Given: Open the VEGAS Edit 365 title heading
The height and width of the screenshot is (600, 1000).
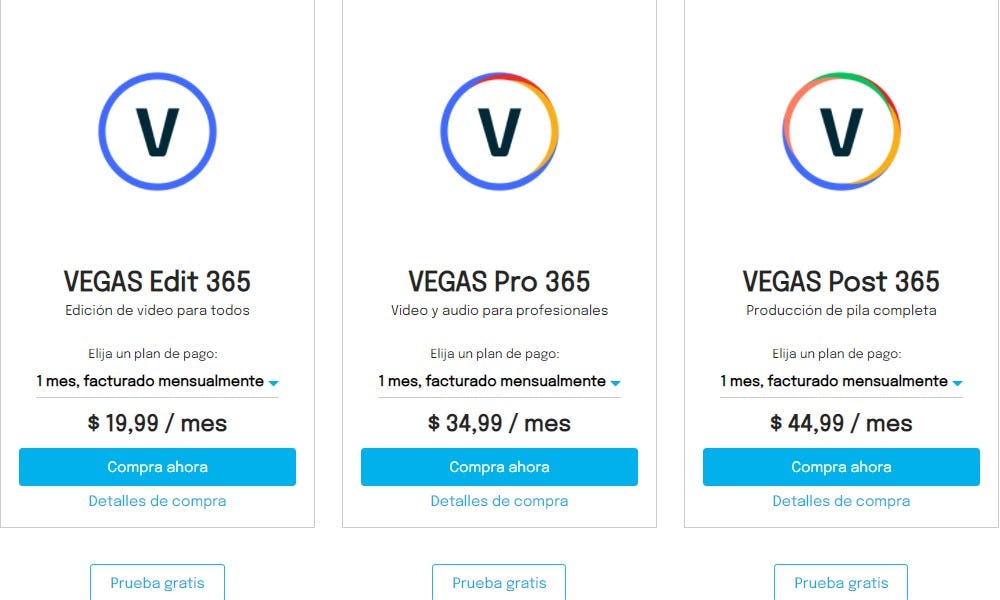Looking at the screenshot, I should (x=157, y=281).
